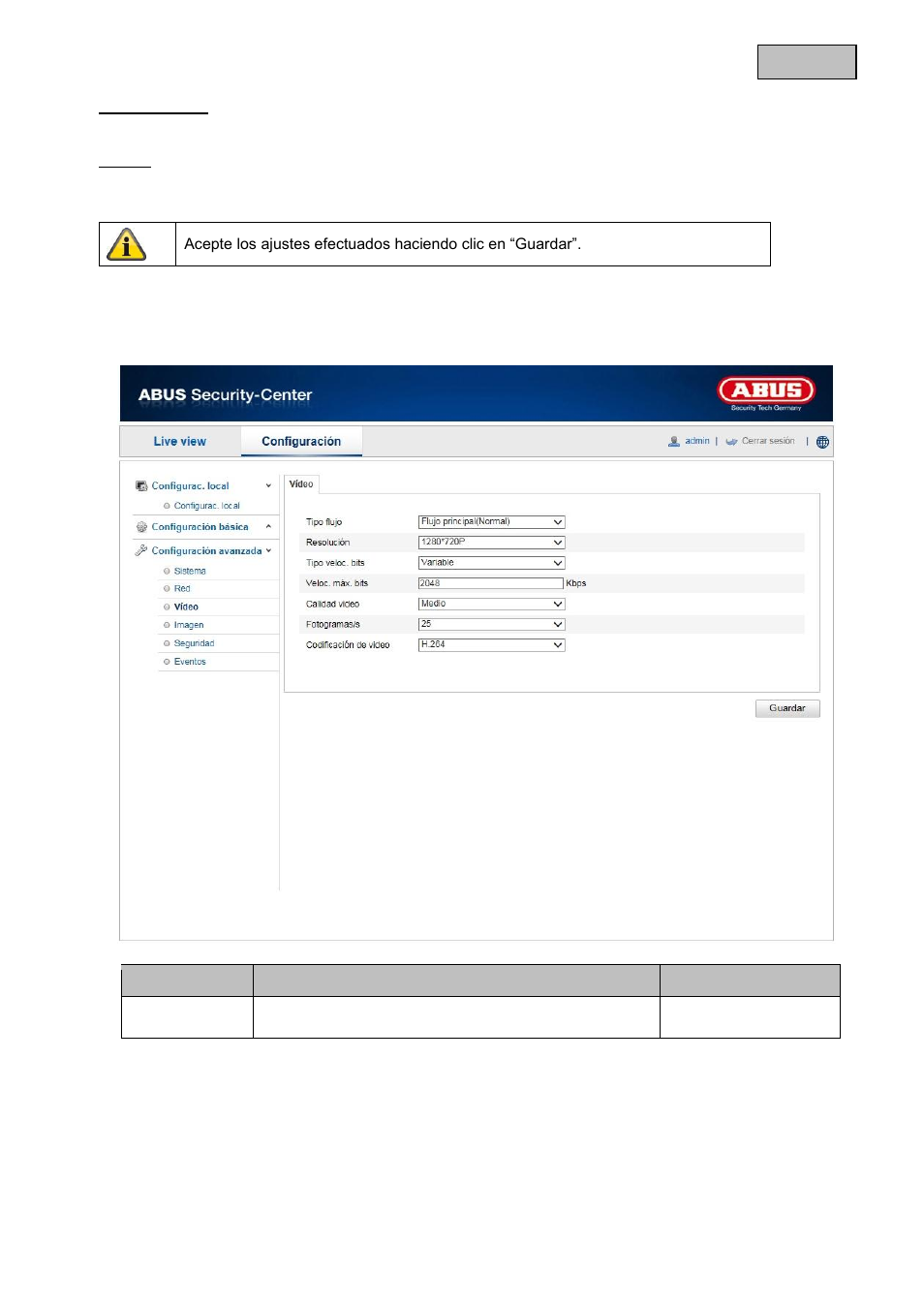Open the Codificación de vídeo dropdown

point(491,645)
